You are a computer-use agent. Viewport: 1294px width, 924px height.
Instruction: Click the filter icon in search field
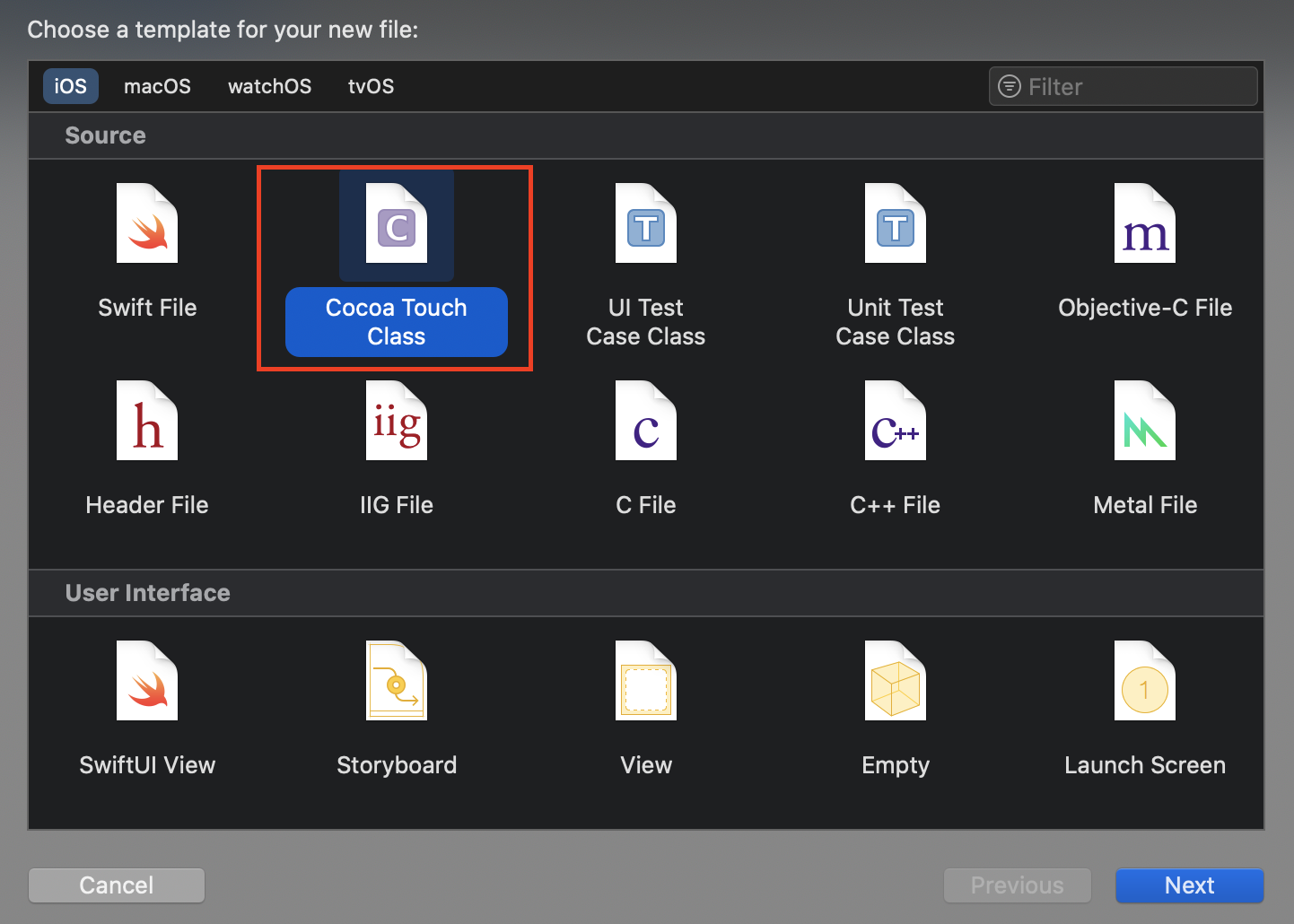(1010, 86)
